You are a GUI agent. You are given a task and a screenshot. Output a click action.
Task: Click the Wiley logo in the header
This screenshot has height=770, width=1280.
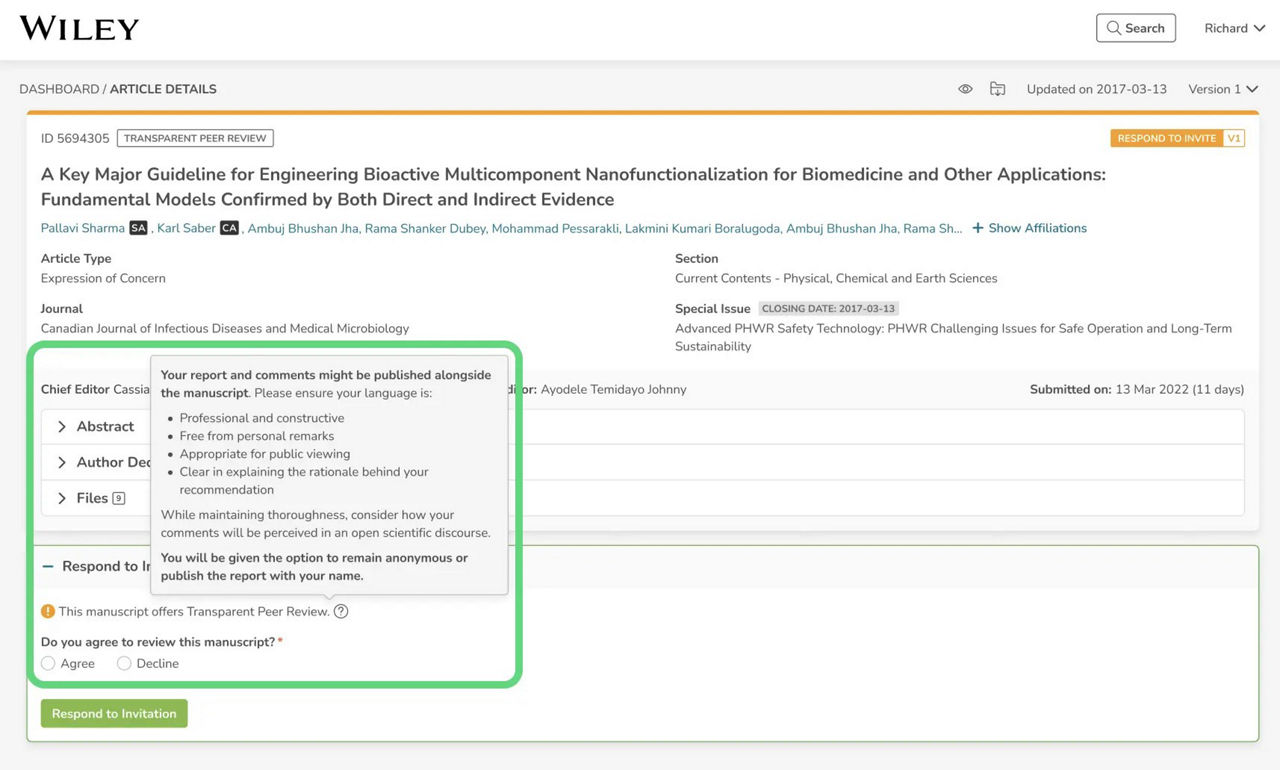tap(79, 28)
